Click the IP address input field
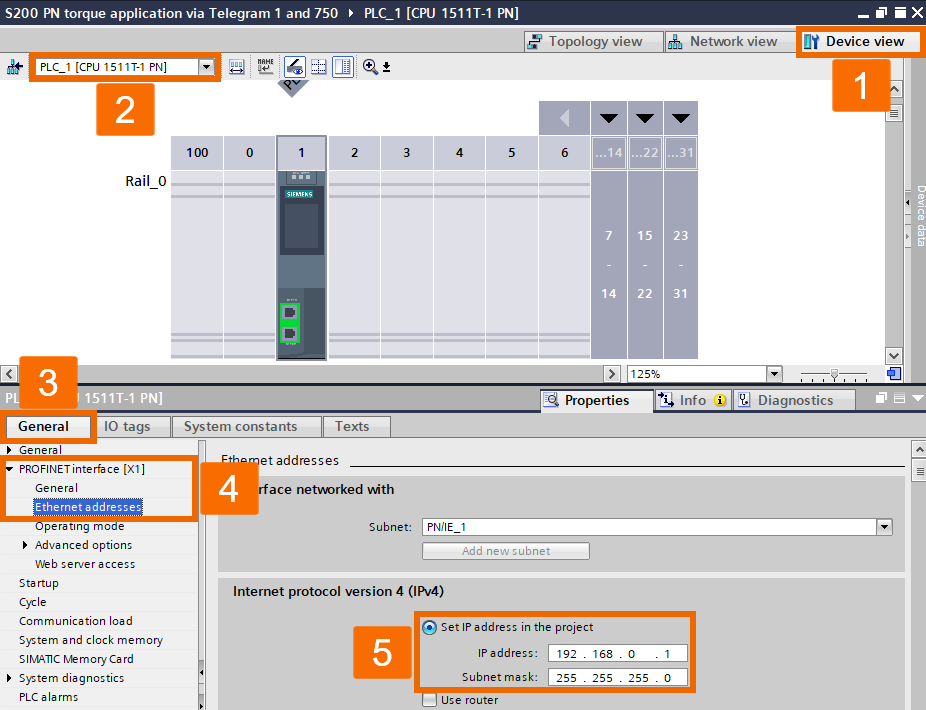 click(617, 654)
